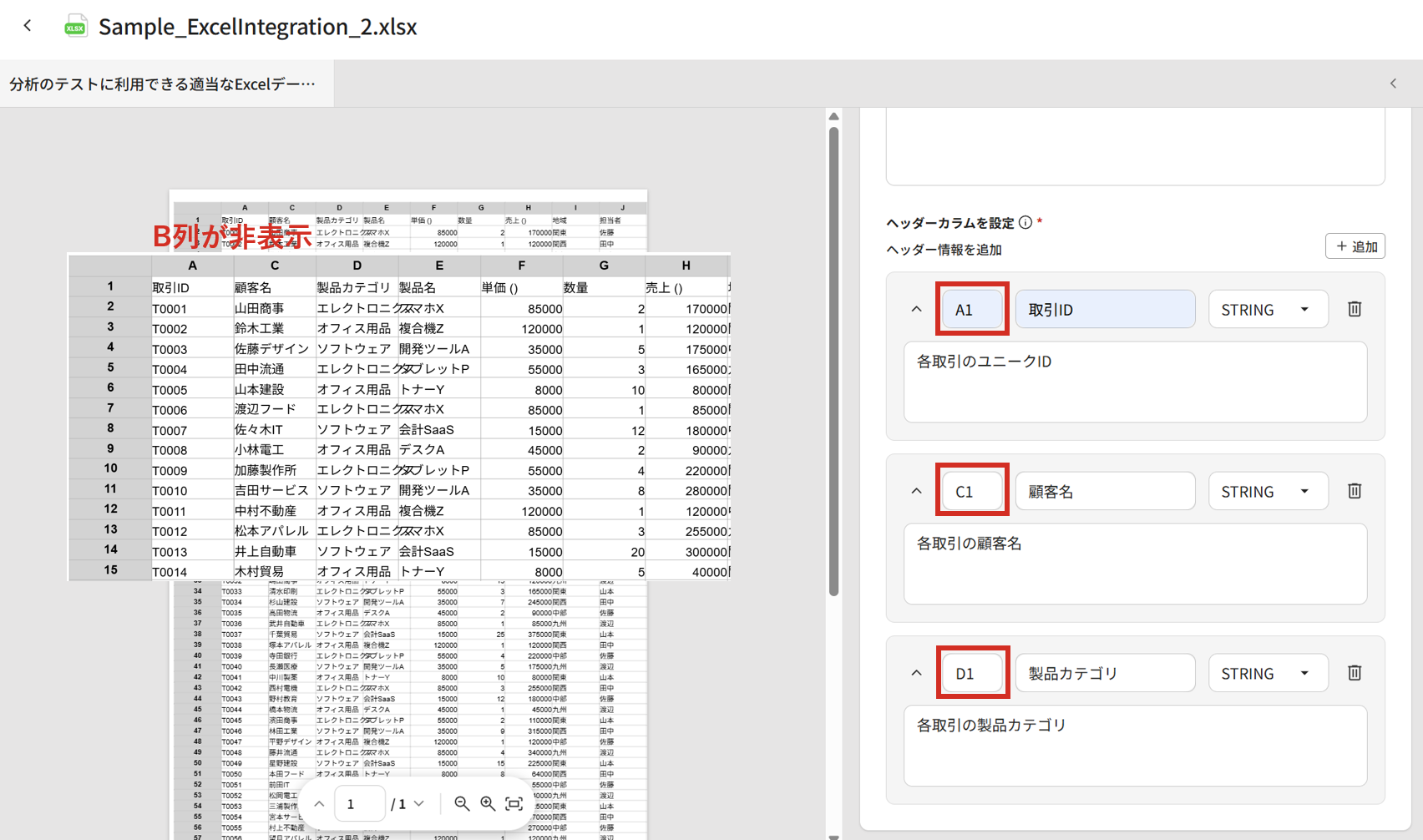Click the 追加 button

pyautogui.click(x=1355, y=246)
